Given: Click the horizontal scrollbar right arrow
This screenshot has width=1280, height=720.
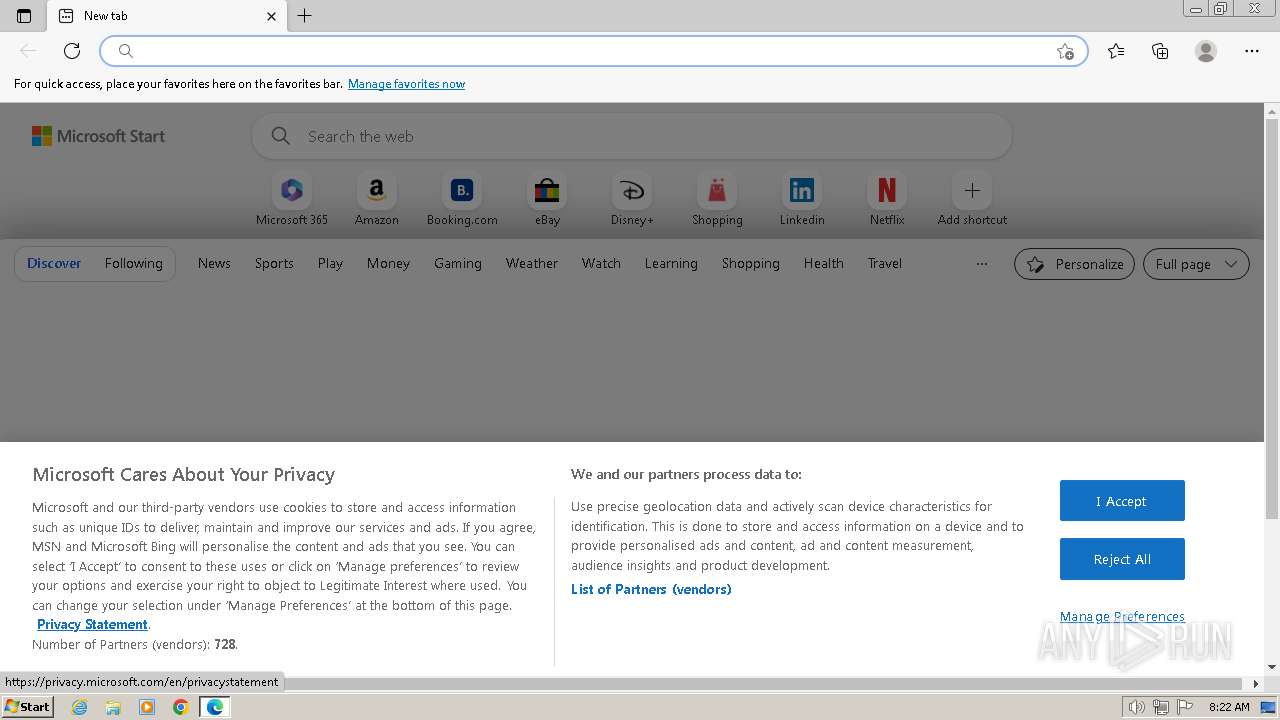Looking at the screenshot, I should (x=1256, y=684).
